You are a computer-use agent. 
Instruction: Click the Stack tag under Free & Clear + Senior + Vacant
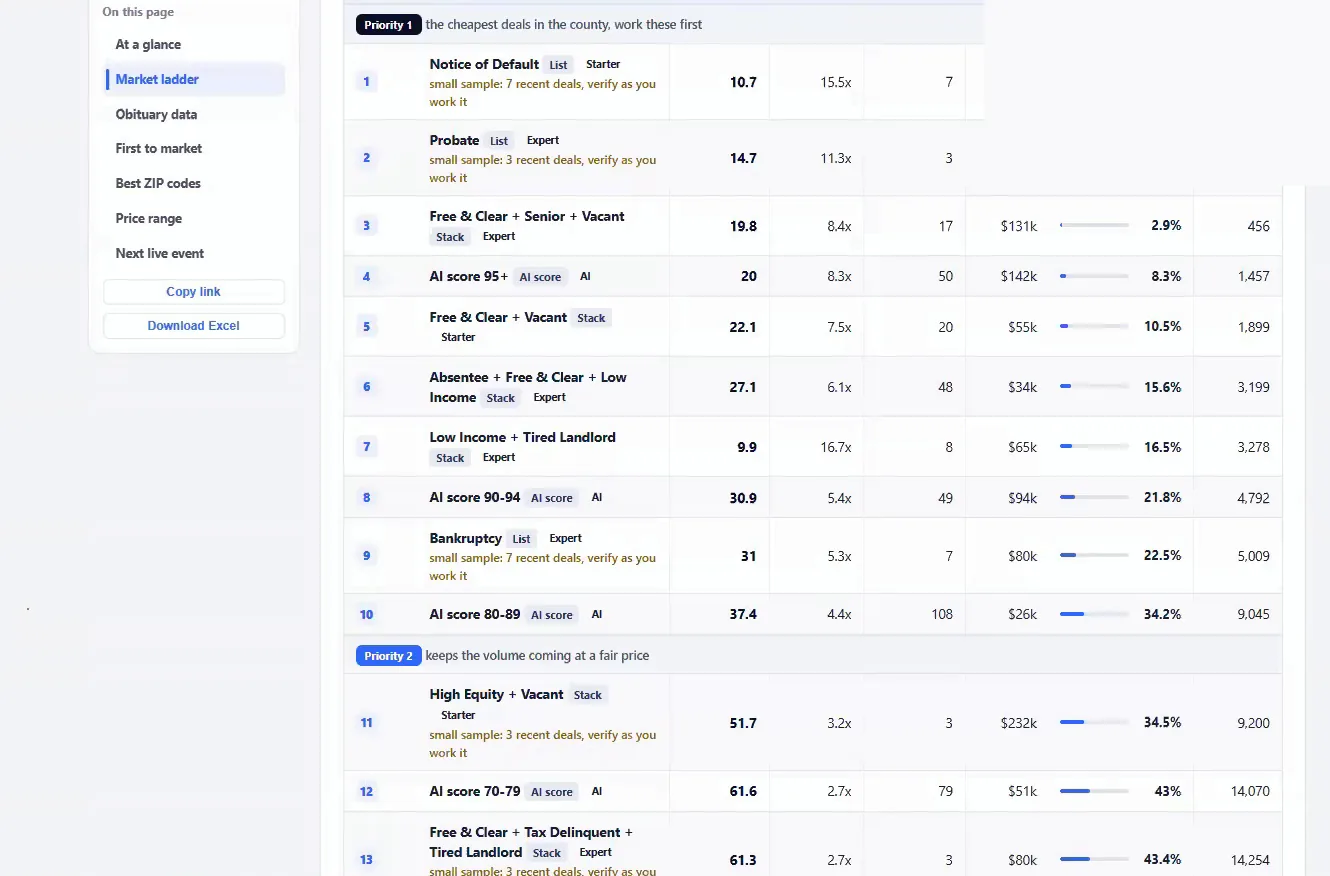[450, 237]
